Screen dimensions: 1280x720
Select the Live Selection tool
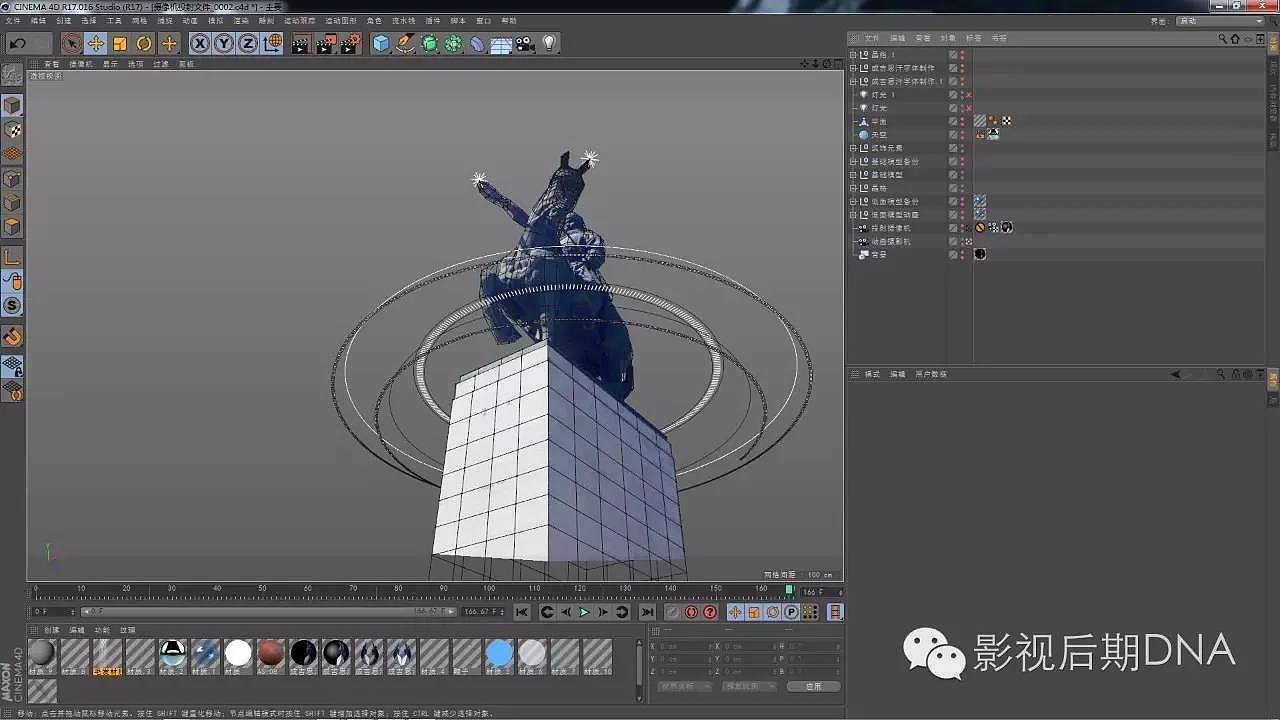click(71, 43)
